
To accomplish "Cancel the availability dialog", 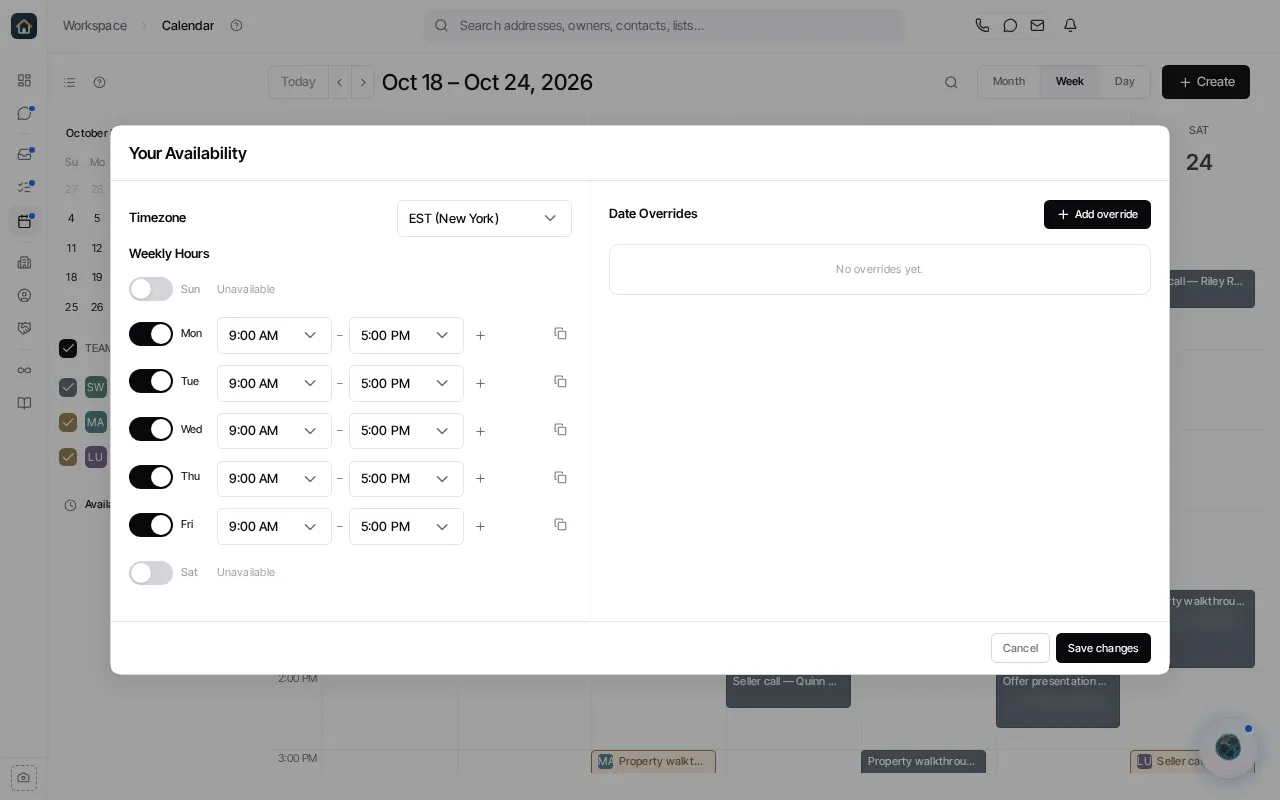I will pyautogui.click(x=1020, y=648).
